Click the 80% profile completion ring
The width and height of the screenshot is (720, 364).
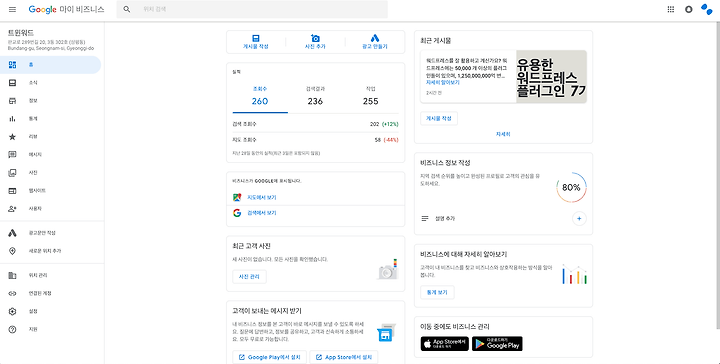coord(571,187)
